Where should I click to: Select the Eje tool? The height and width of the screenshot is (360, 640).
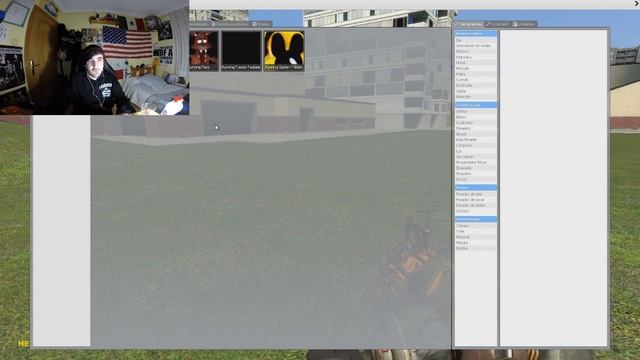click(476, 40)
